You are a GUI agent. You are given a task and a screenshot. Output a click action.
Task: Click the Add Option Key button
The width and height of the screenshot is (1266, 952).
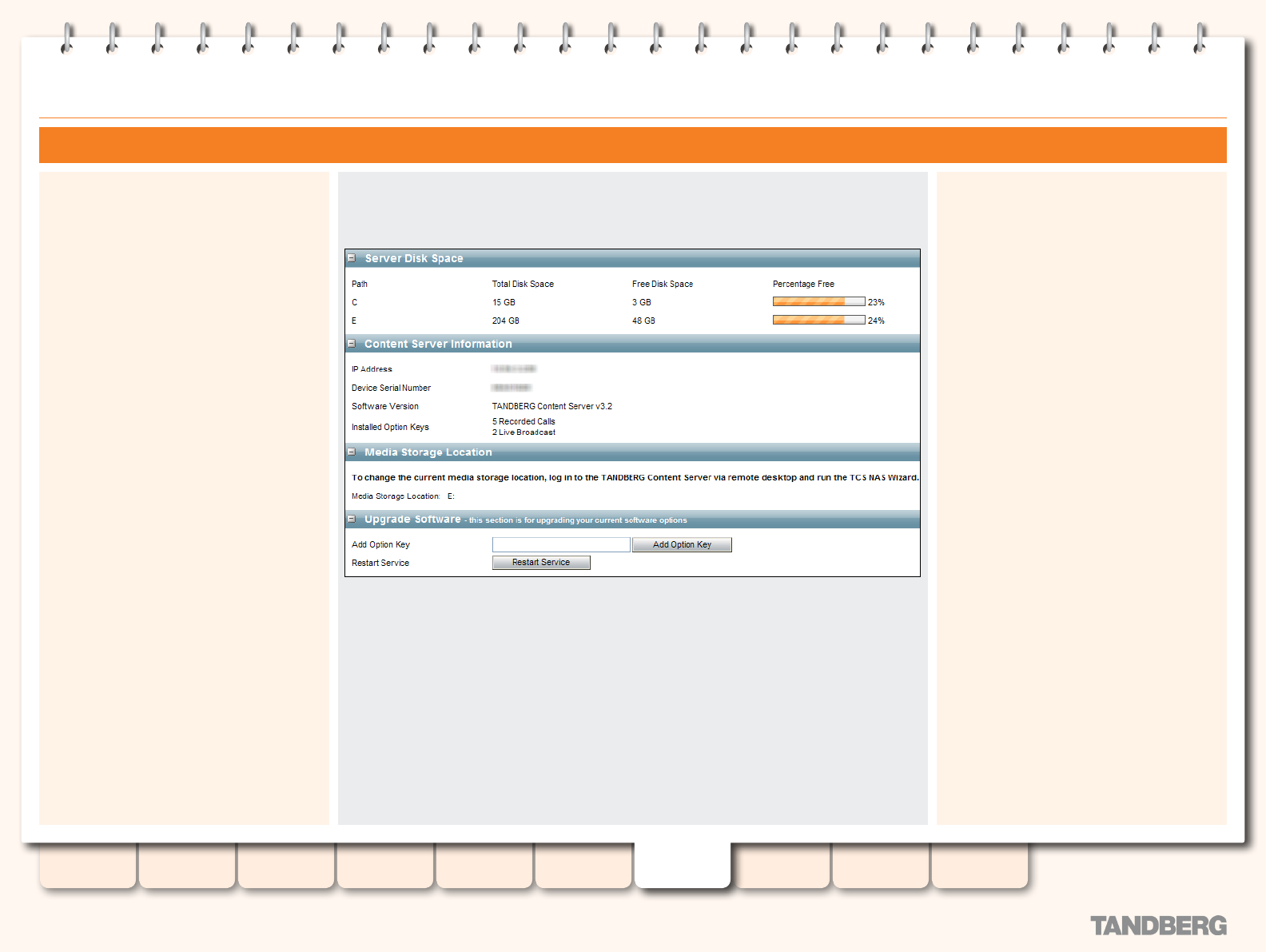[x=682, y=544]
